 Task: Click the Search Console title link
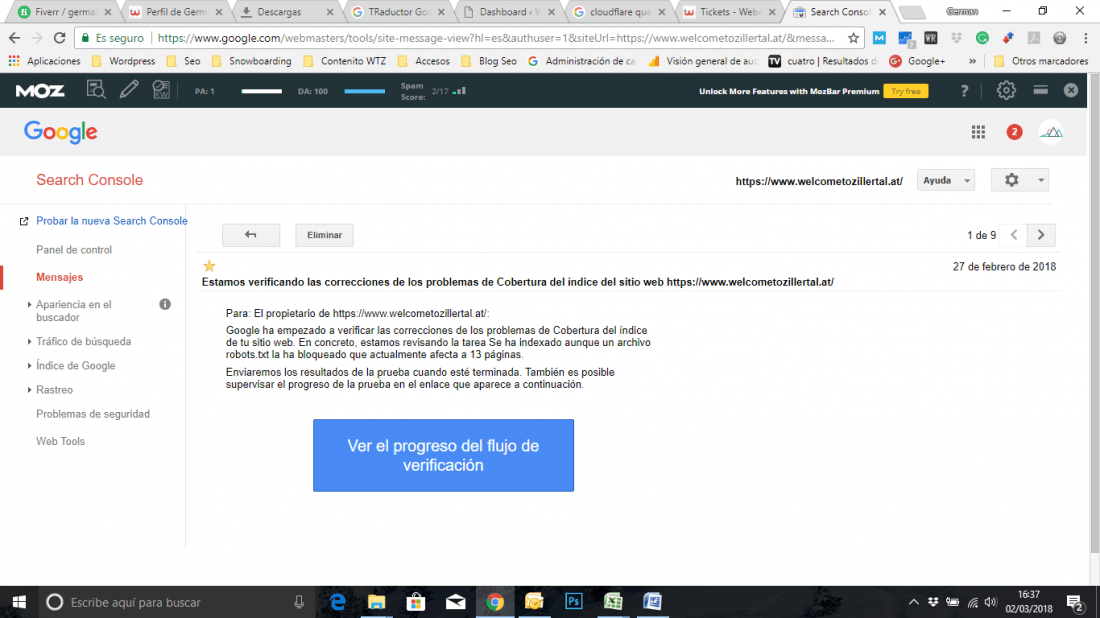[89, 180]
